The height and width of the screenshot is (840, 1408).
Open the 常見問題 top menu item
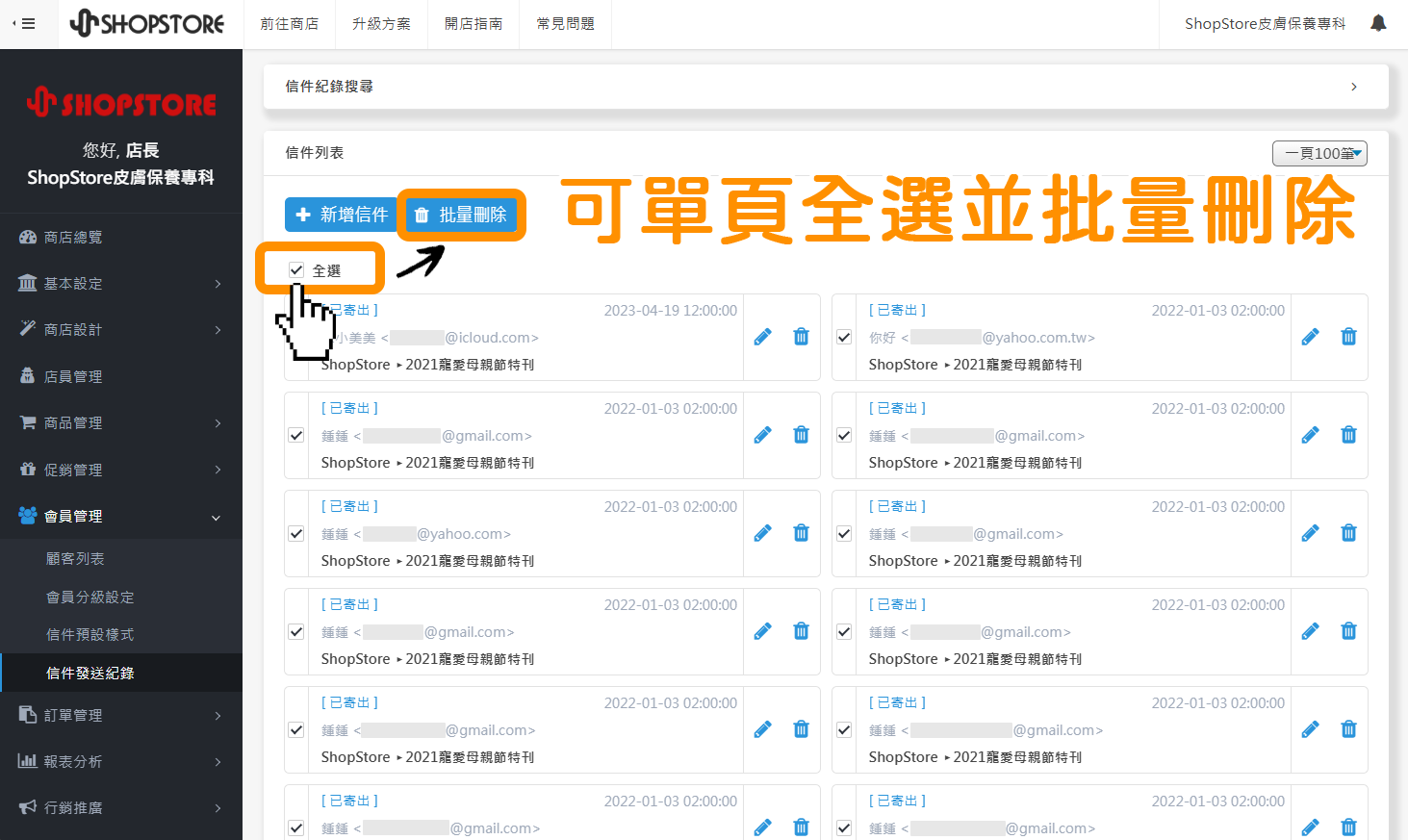pos(566,24)
